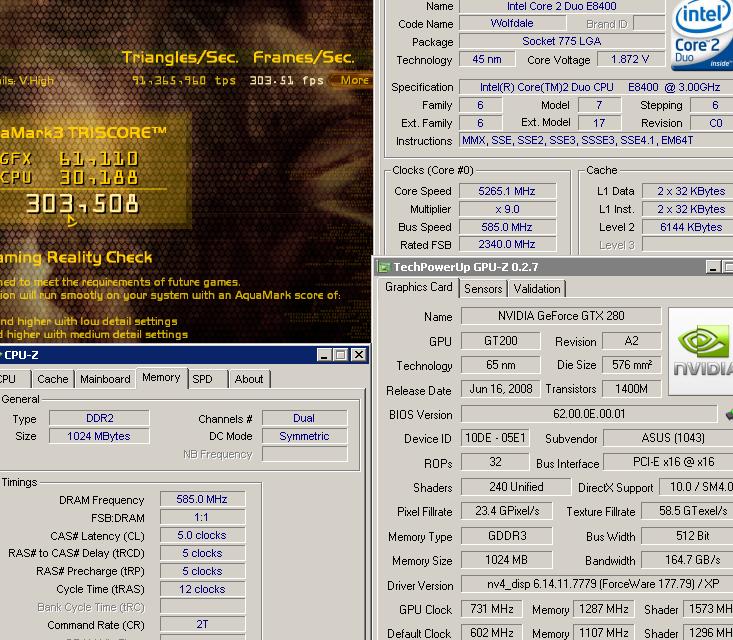
Task: Click the Level 2 cache value 6144 KBytes
Action: coord(688,227)
